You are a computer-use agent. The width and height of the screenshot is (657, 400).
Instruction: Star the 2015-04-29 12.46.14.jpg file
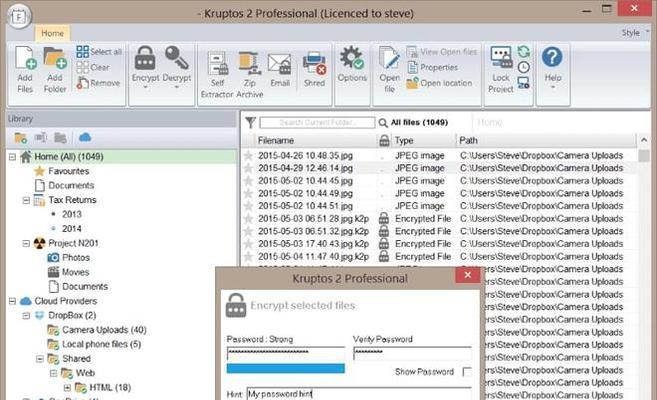(x=248, y=168)
